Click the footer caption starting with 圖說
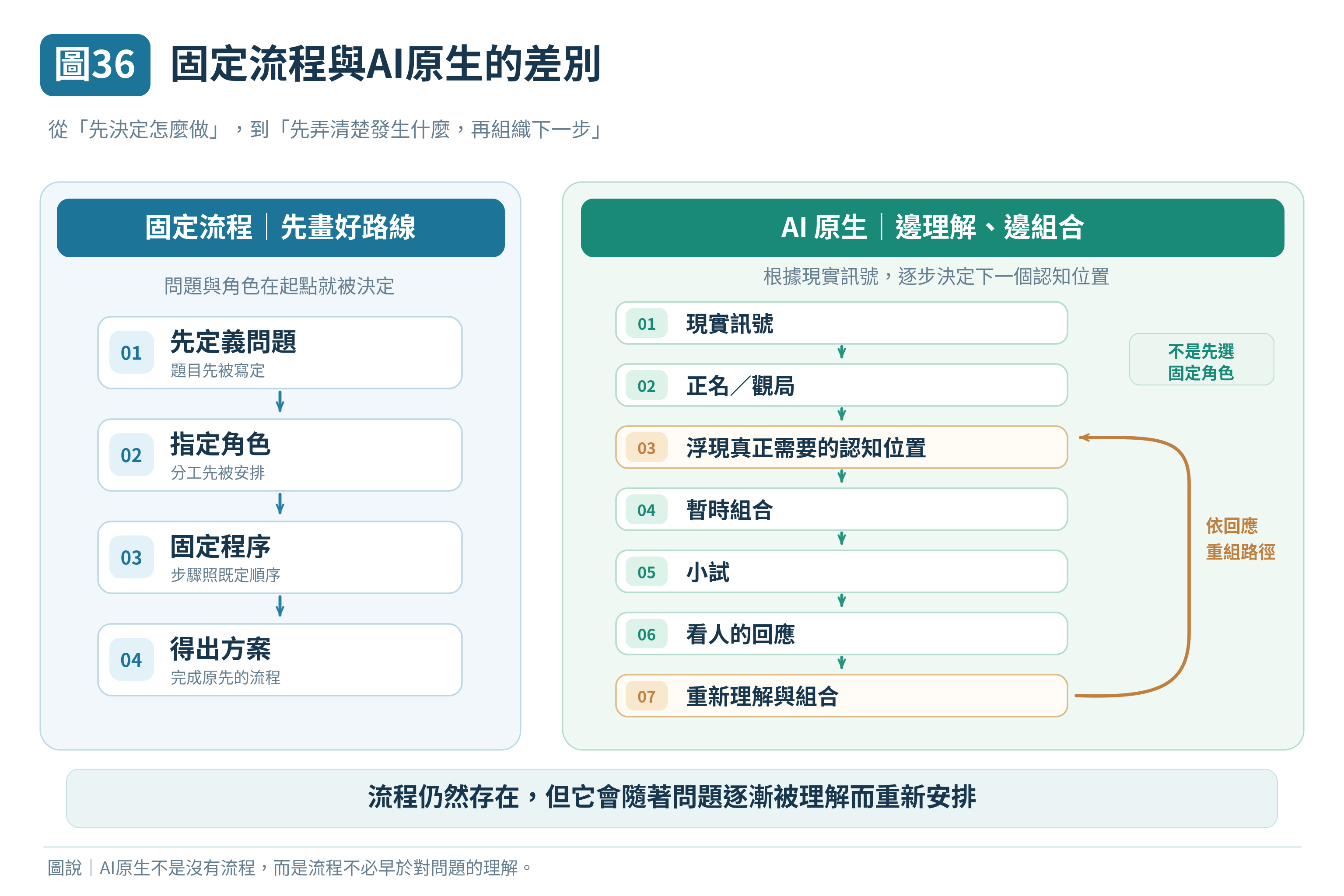Viewport: 1344px width, 896px height. click(x=290, y=868)
